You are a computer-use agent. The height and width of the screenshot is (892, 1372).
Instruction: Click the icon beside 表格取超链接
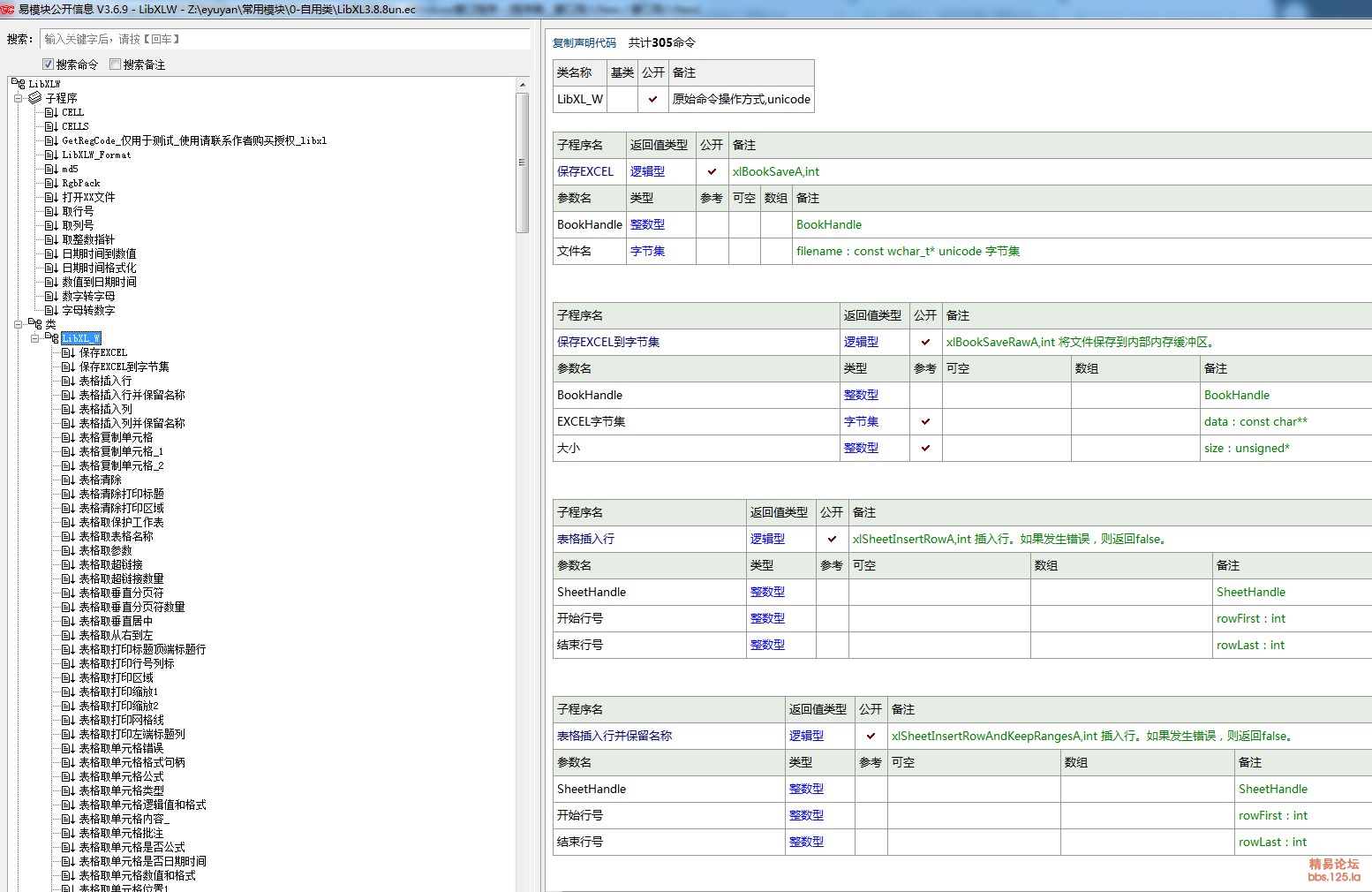68,564
